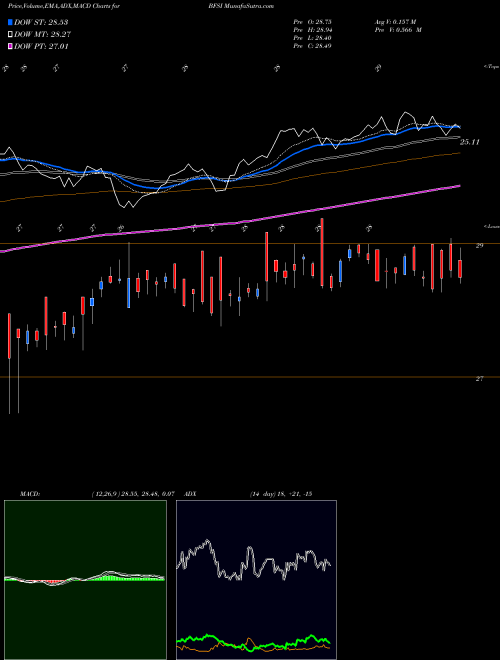Select the DOW MT: 28.27 label
Screen dimensions: 500x660
point(42,35)
